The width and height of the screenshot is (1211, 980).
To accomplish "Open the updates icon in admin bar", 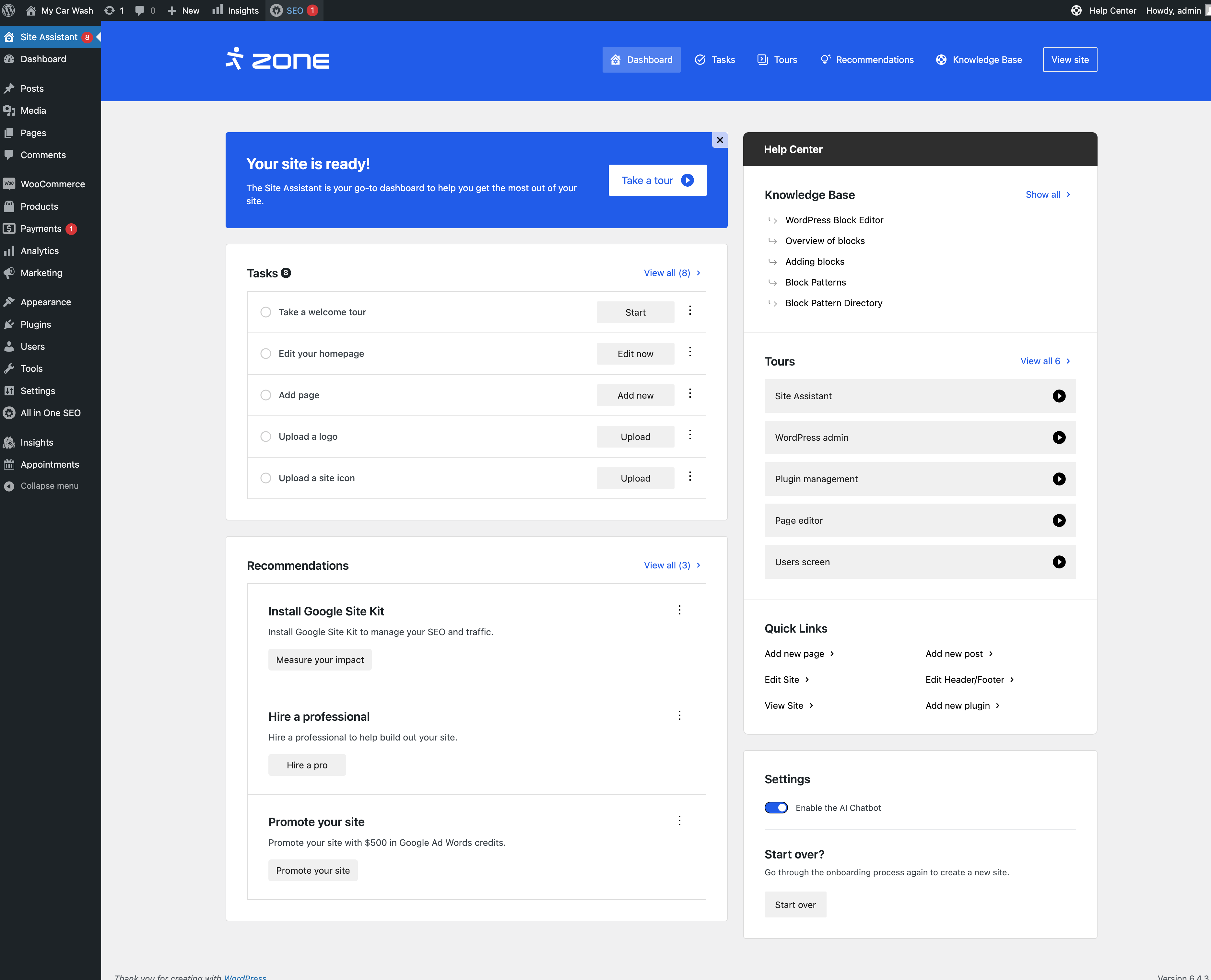I will click(110, 10).
